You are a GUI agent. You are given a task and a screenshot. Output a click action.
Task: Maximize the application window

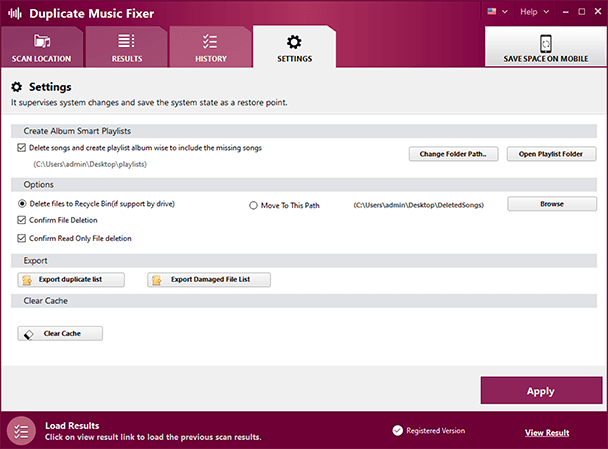click(582, 12)
